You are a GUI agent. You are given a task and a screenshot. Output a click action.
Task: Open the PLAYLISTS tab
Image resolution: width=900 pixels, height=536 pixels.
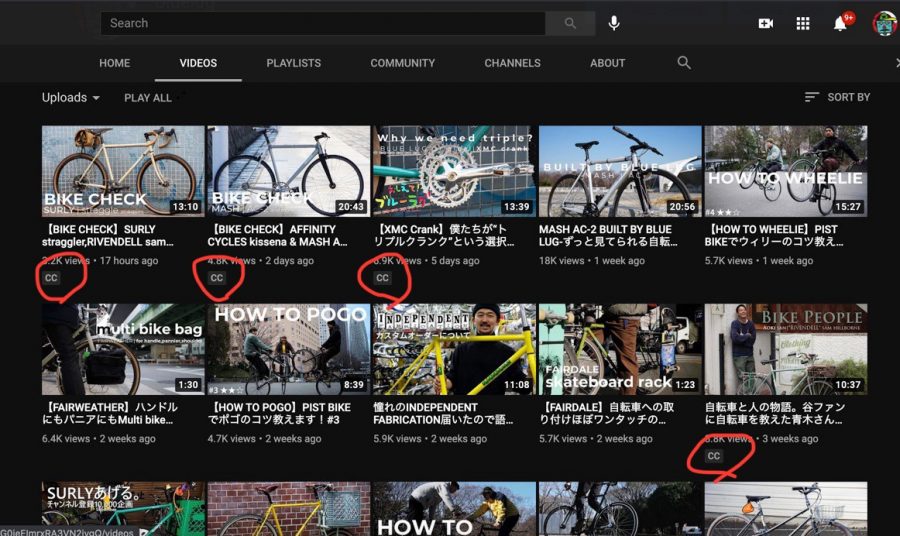tap(293, 63)
